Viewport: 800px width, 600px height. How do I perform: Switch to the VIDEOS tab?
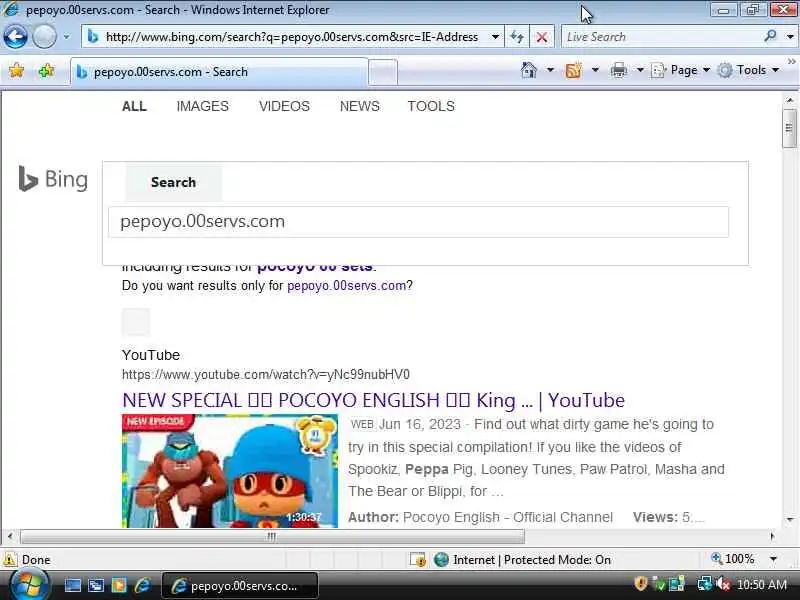click(x=284, y=106)
